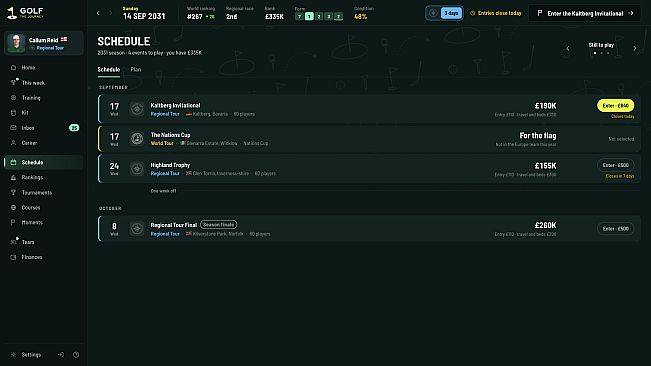Screen dimensions: 651x366
Task: Click the Condition 48% value
Action: (360, 17)
